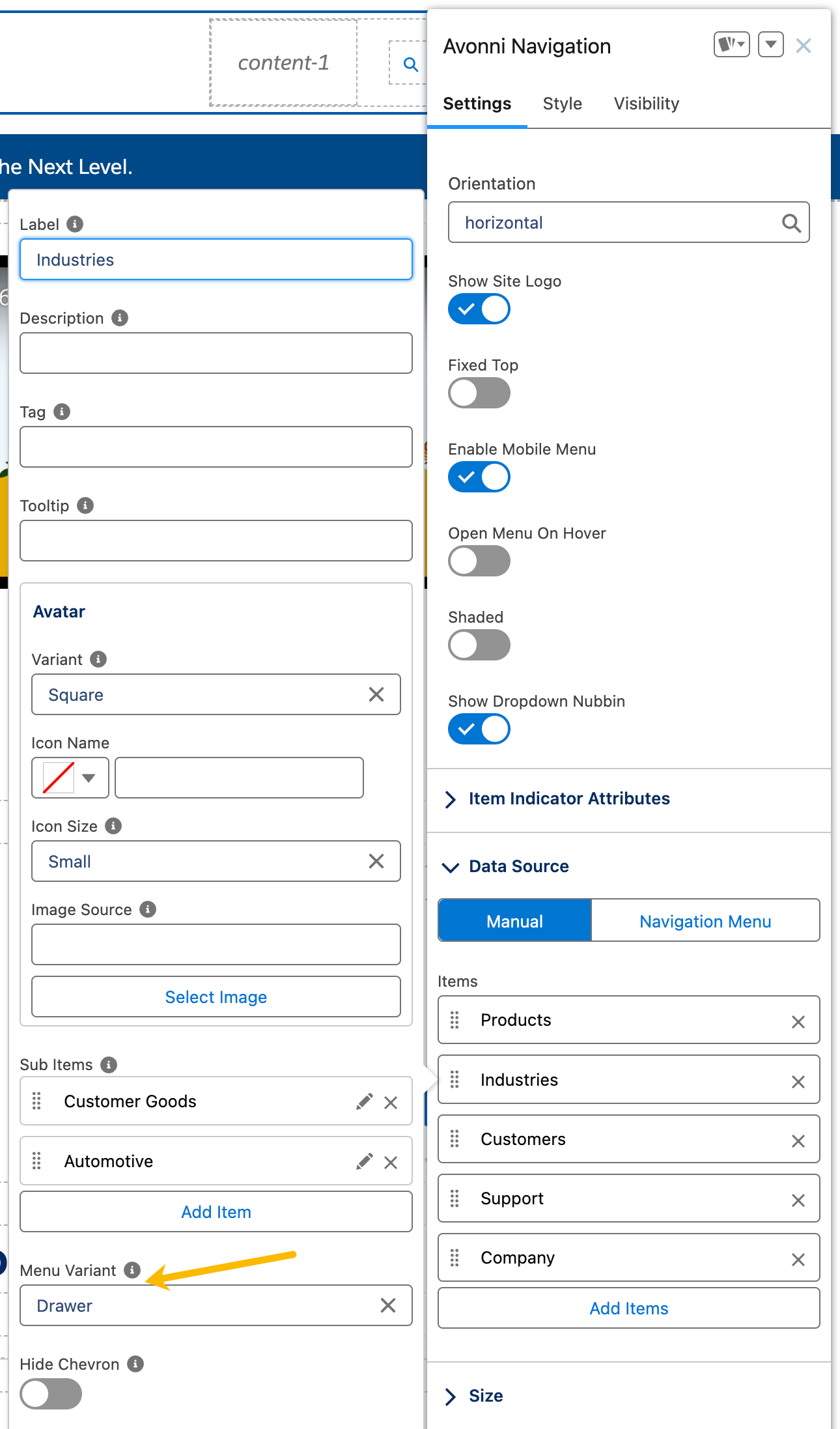
Task: Open the Visibility tab
Action: tap(646, 104)
